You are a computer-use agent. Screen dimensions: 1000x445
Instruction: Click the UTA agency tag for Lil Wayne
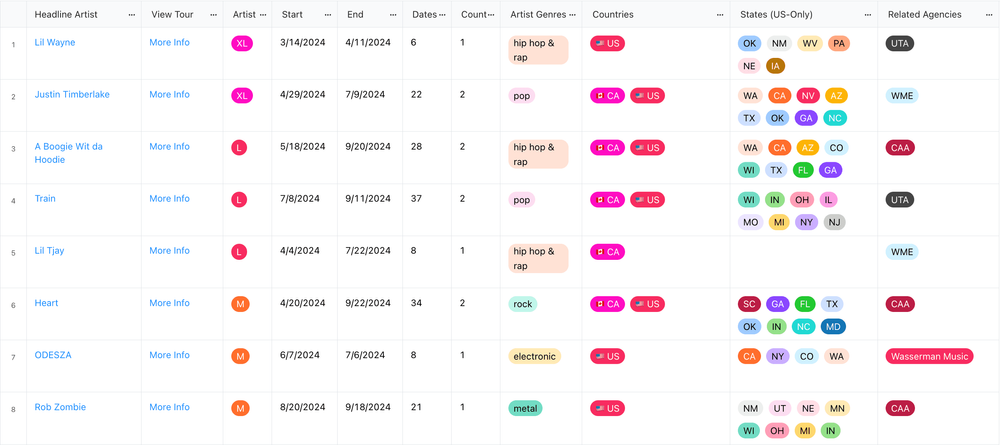tap(900, 43)
